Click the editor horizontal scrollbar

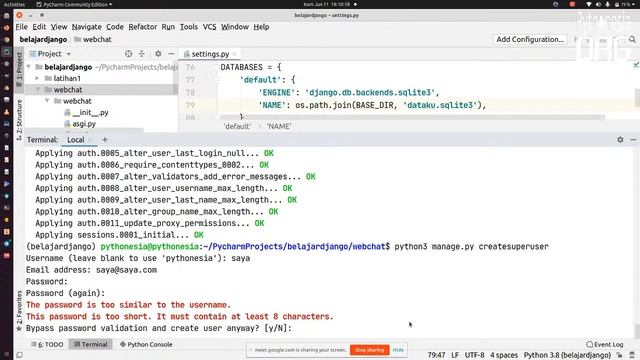[x=412, y=118]
